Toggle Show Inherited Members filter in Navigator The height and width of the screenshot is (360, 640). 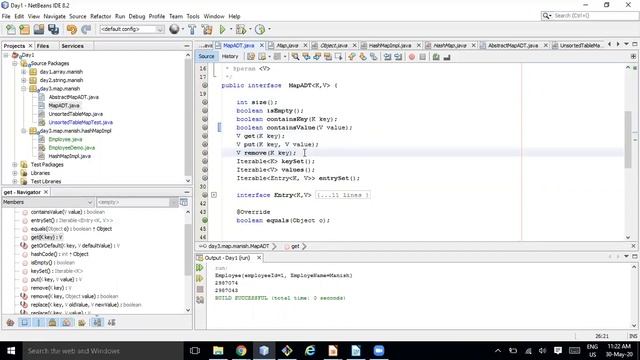[11, 322]
